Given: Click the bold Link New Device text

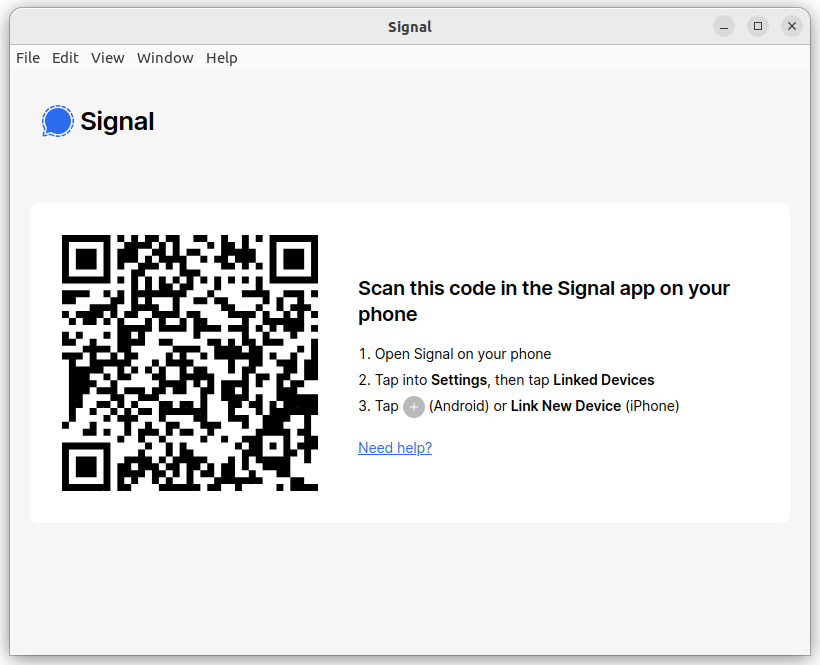Looking at the screenshot, I should click(x=566, y=406).
